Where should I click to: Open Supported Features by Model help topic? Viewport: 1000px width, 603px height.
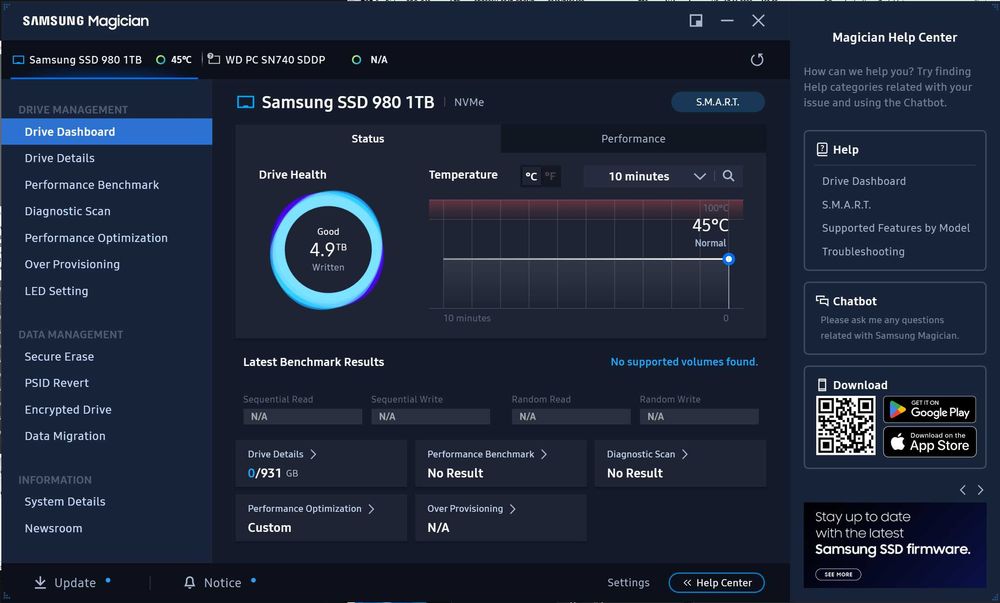[896, 228]
